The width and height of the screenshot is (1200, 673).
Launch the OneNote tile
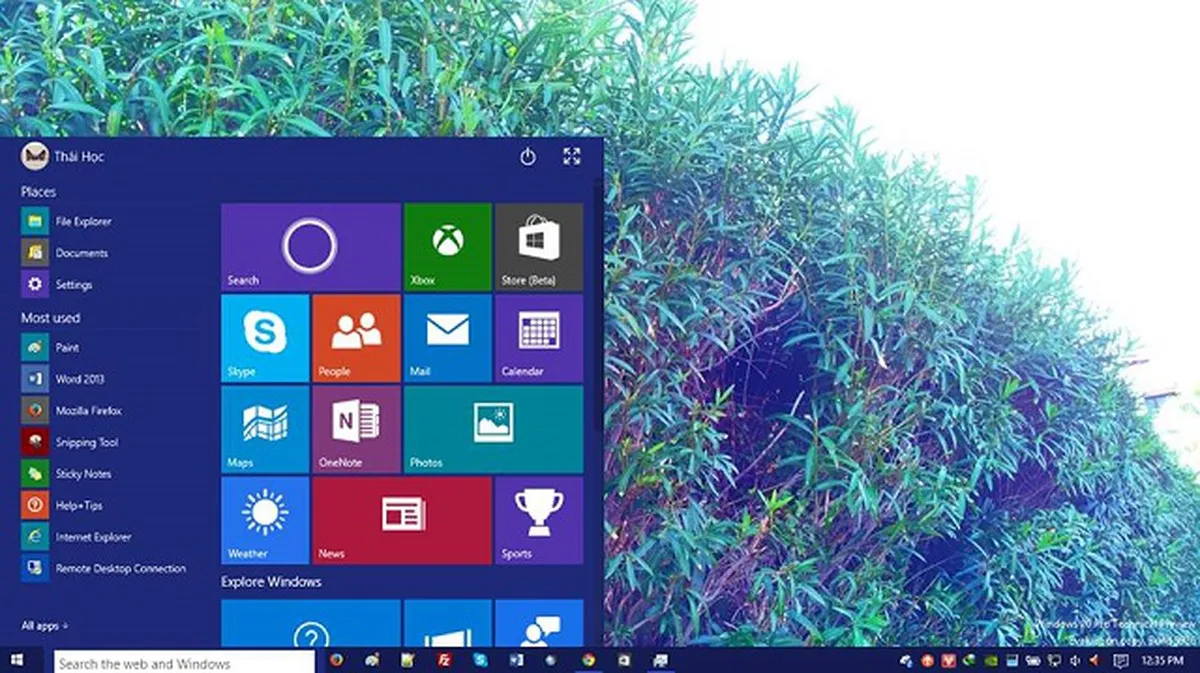coord(356,429)
